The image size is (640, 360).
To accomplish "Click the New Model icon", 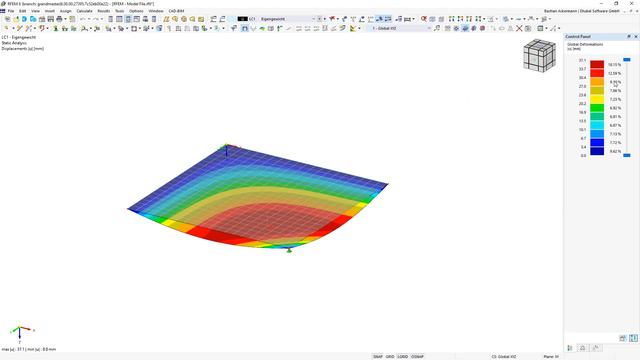I will coord(7,19).
